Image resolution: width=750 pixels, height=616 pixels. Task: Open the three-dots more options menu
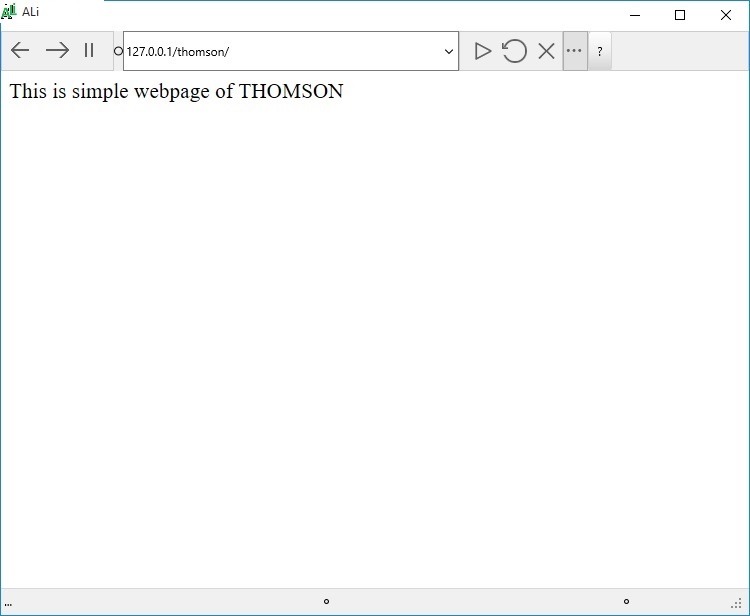pos(574,51)
